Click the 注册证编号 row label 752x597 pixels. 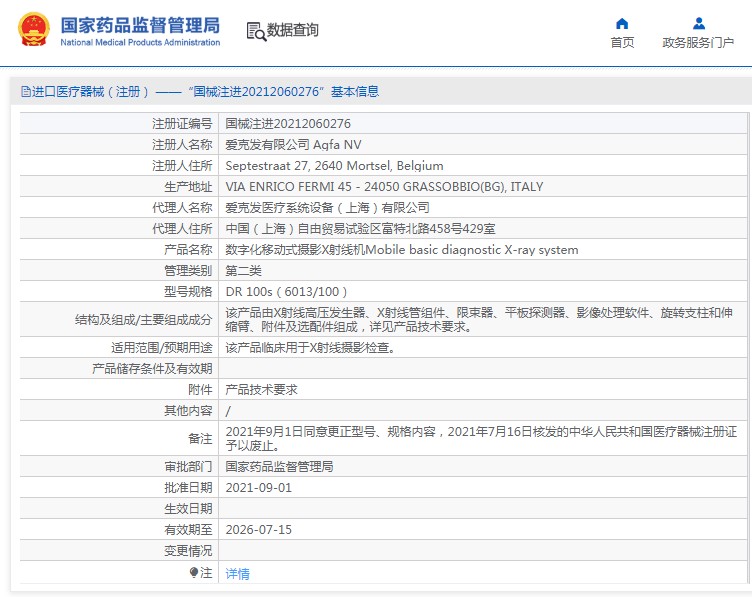182,124
